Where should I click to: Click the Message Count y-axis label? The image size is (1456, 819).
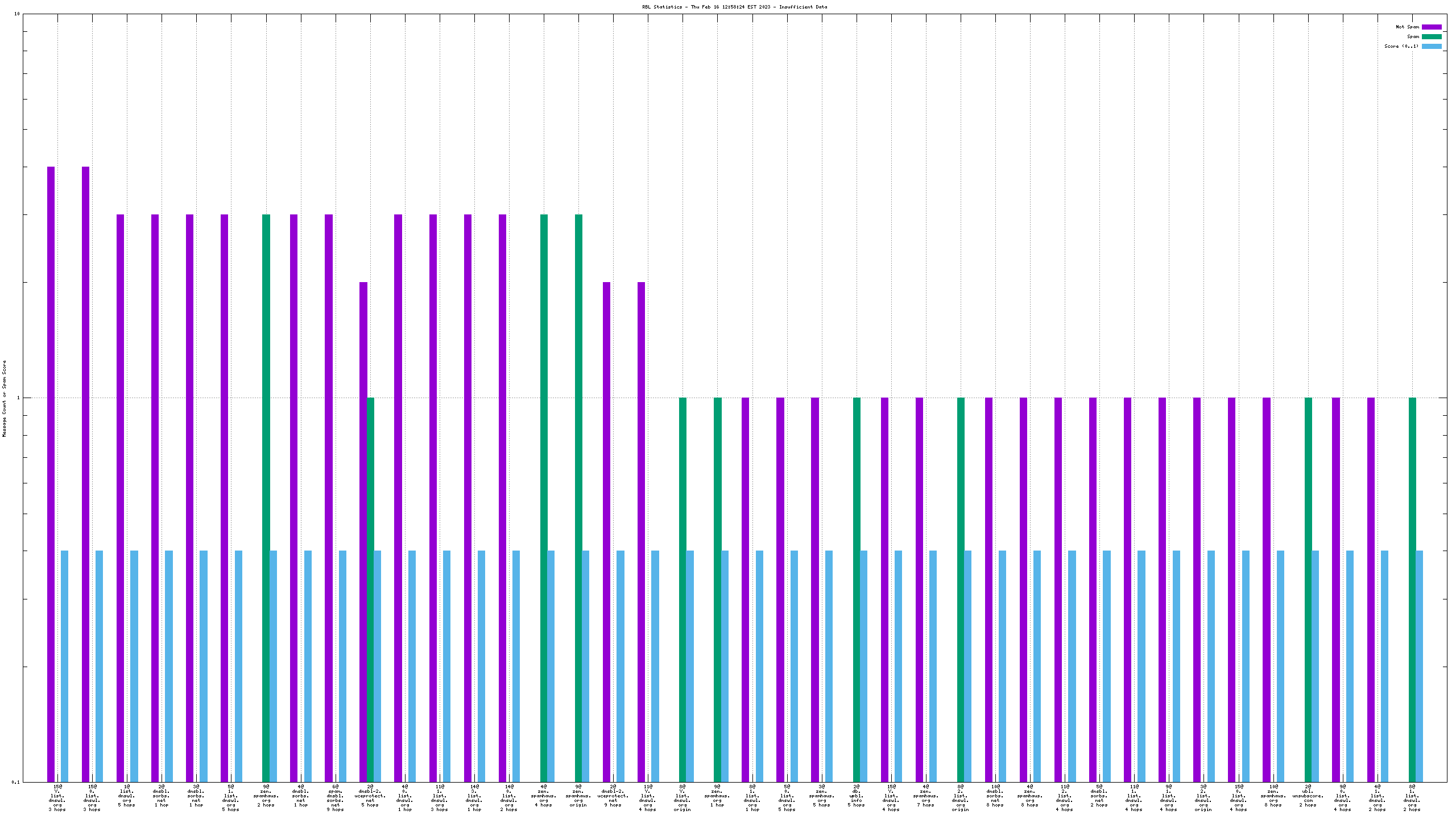[x=5, y=398]
